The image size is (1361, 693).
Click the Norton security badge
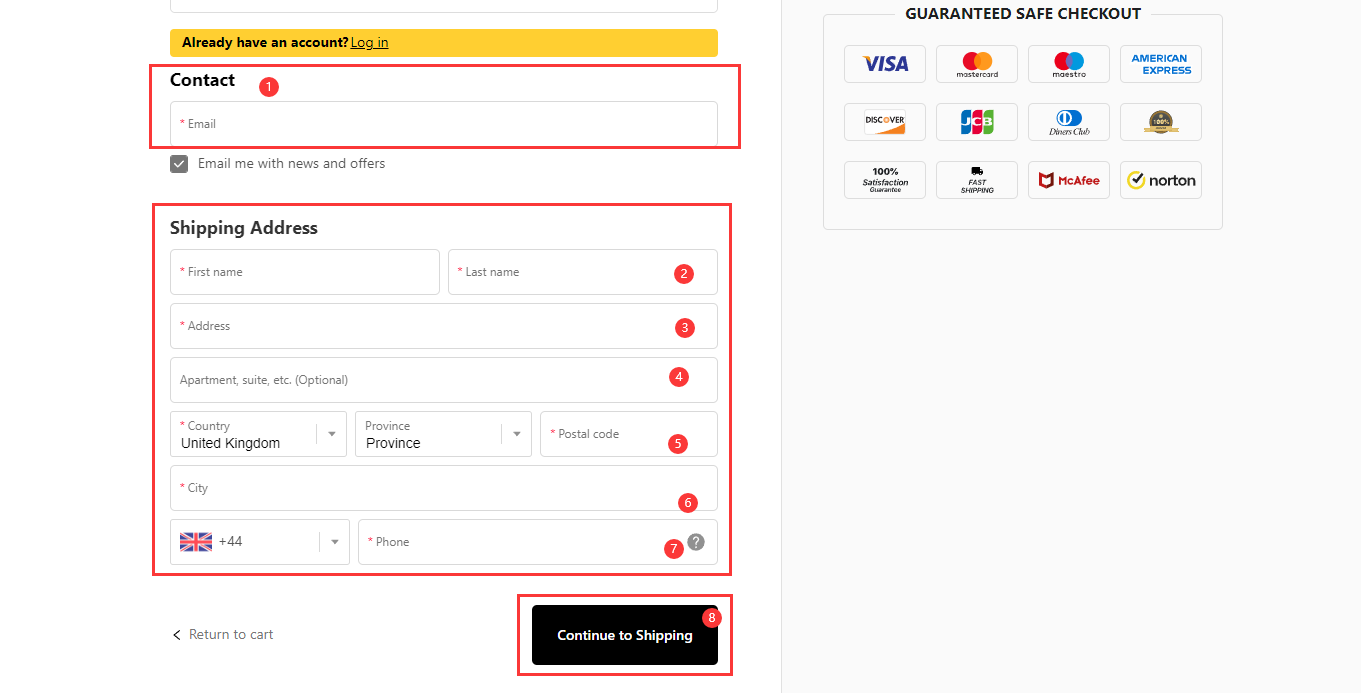pos(1160,180)
